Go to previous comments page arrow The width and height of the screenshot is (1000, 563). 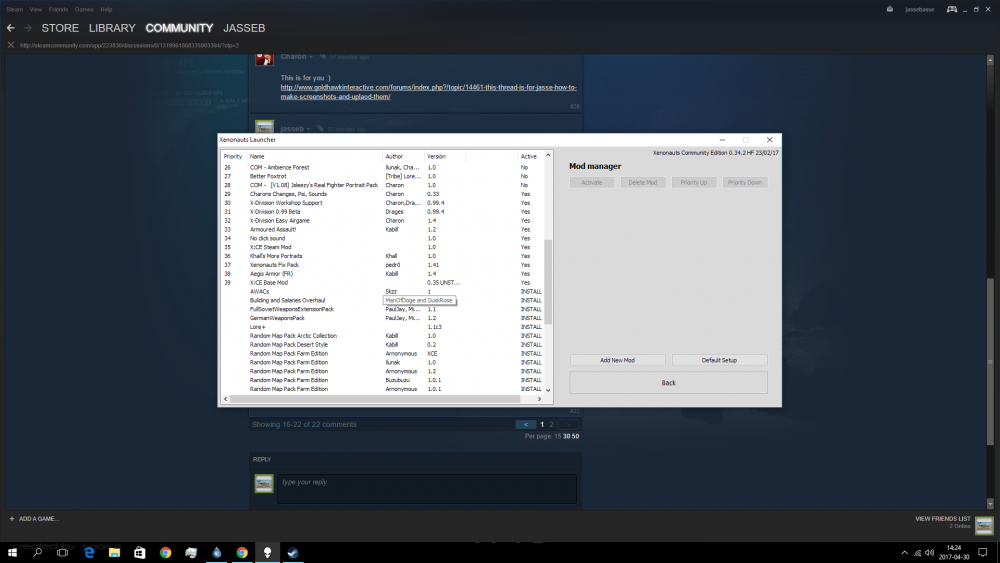[x=526, y=425]
